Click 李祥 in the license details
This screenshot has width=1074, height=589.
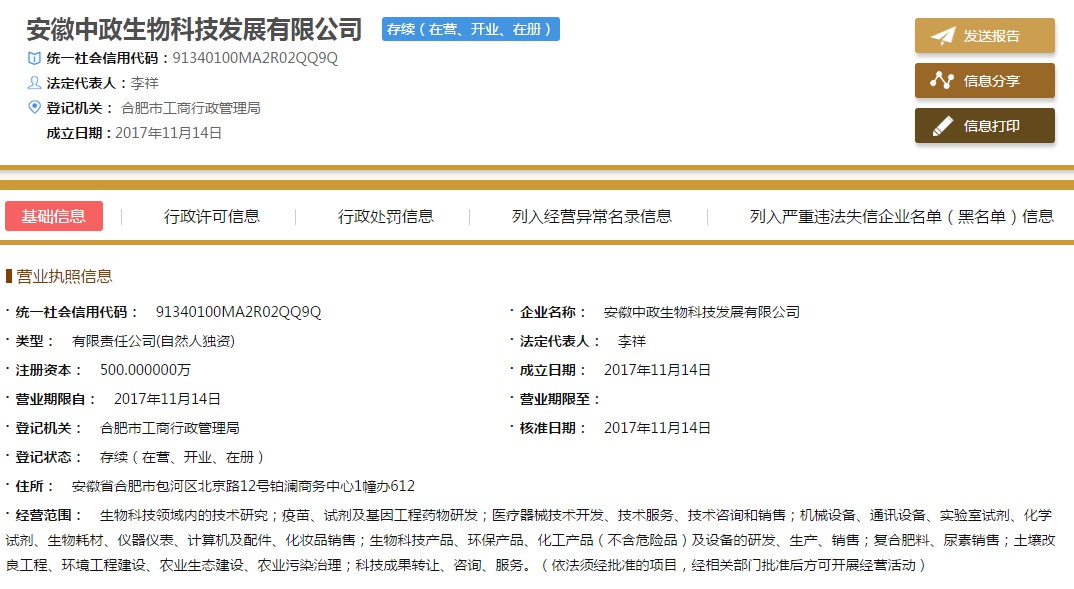tap(631, 341)
